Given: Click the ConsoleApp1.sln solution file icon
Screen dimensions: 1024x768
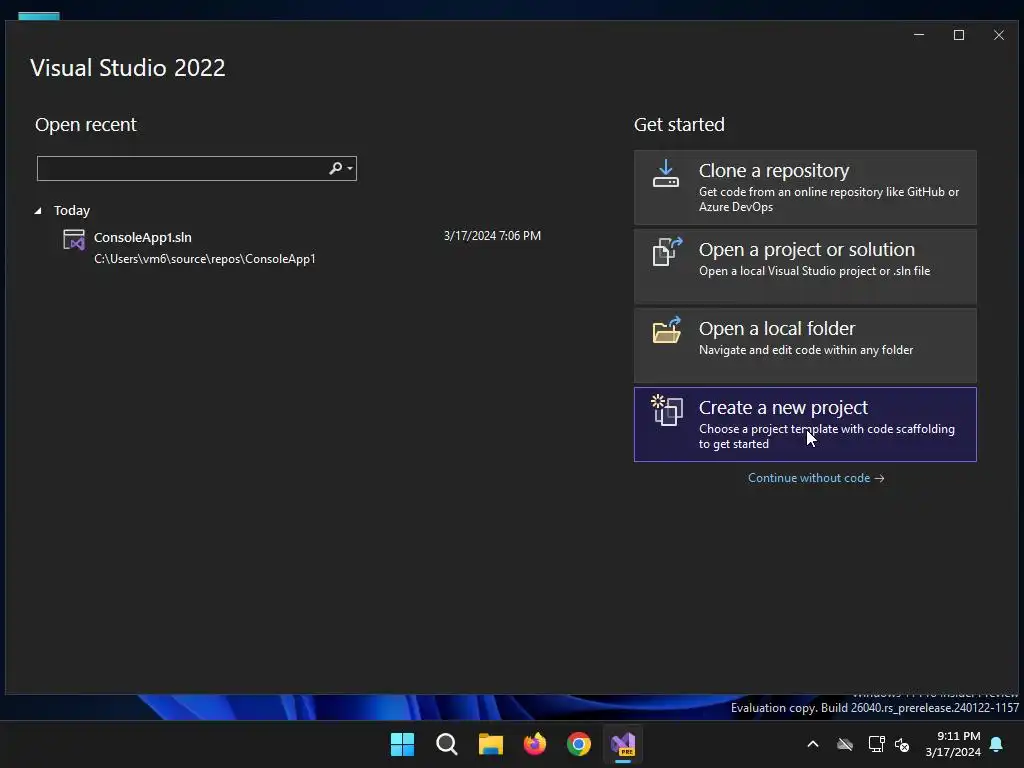Looking at the screenshot, I should coord(74,240).
